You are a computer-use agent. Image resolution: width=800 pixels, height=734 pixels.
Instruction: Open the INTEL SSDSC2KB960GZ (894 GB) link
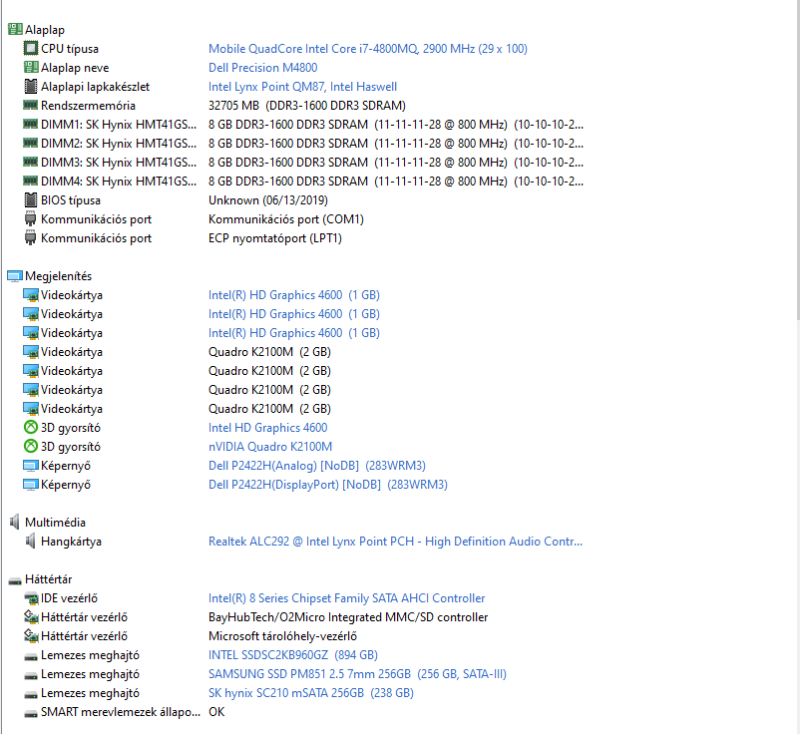(x=293, y=654)
